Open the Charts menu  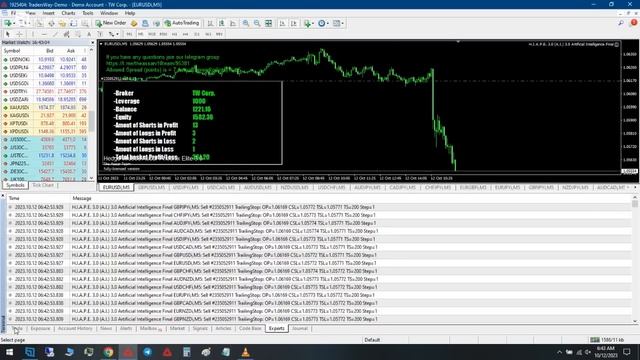(x=68, y=13)
